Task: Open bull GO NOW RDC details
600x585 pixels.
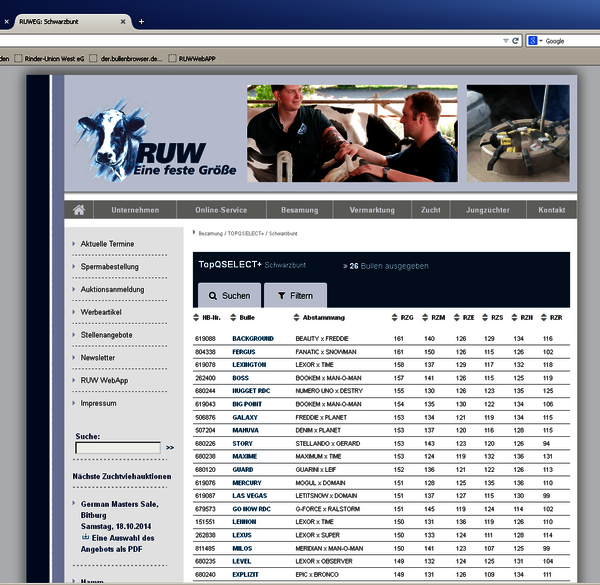Action: pos(251,509)
